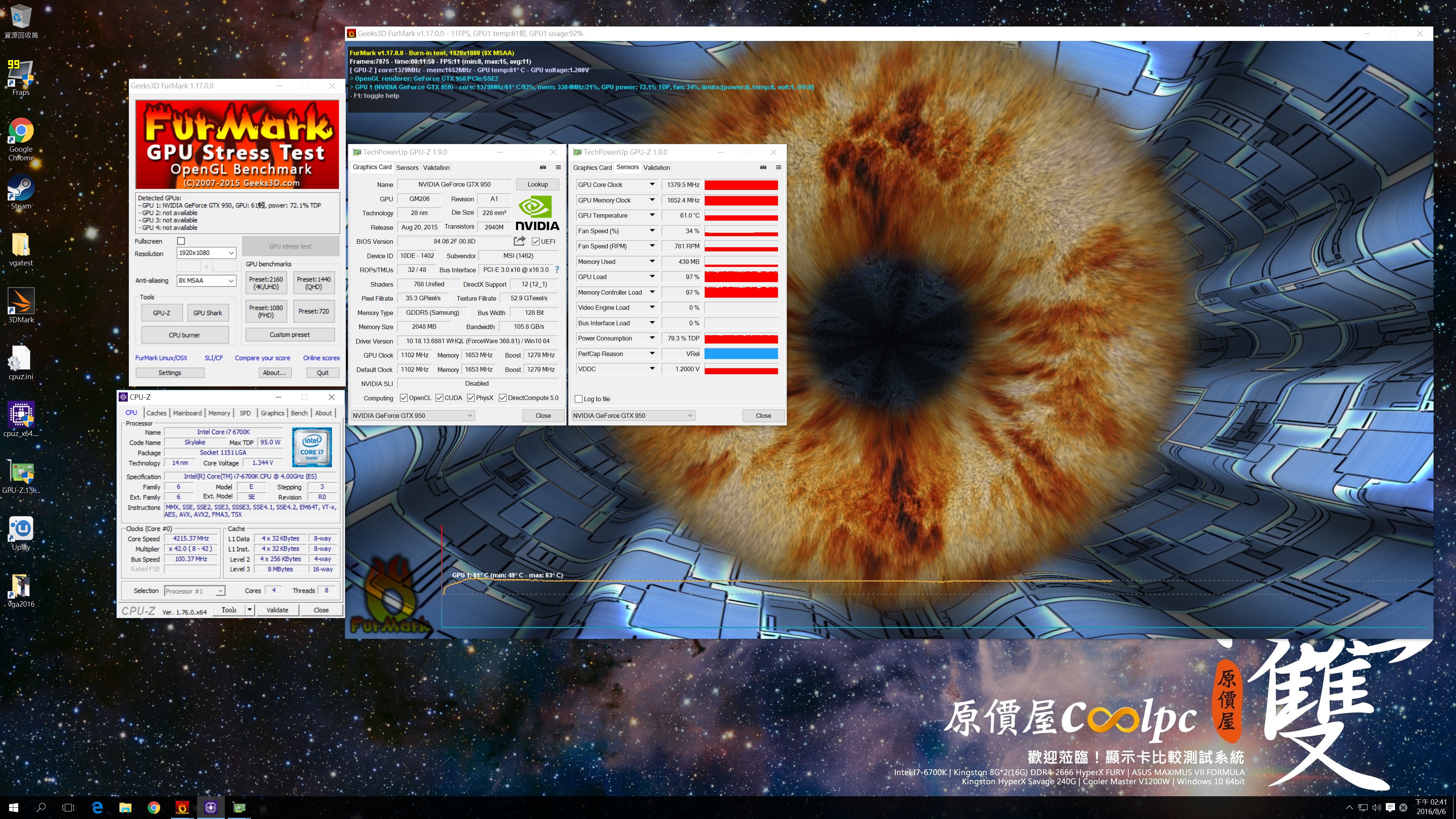Click the BIOS share/export icon in GPU-Z
Screen dimensions: 1456x819
519,242
